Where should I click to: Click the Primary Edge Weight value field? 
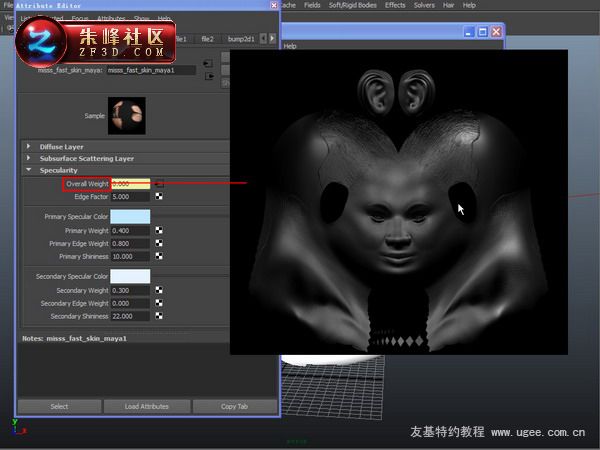point(130,244)
